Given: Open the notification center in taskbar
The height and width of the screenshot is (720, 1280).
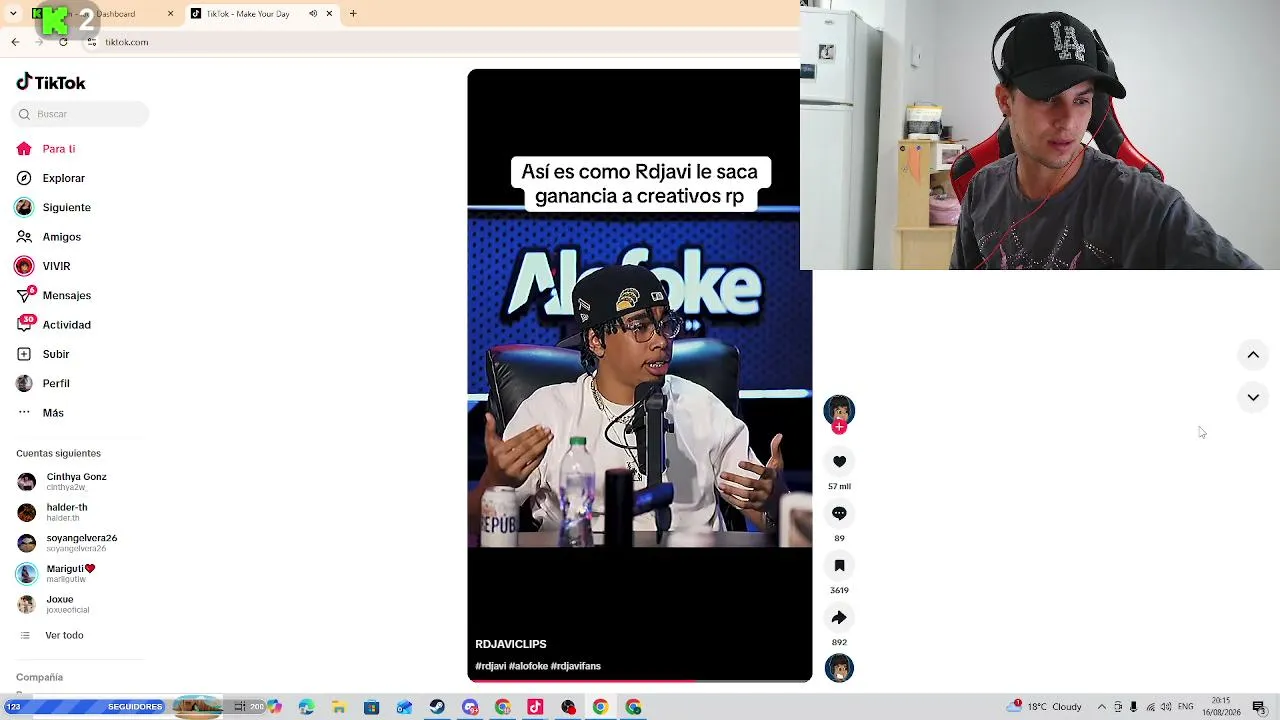Looking at the screenshot, I should coord(1259,707).
